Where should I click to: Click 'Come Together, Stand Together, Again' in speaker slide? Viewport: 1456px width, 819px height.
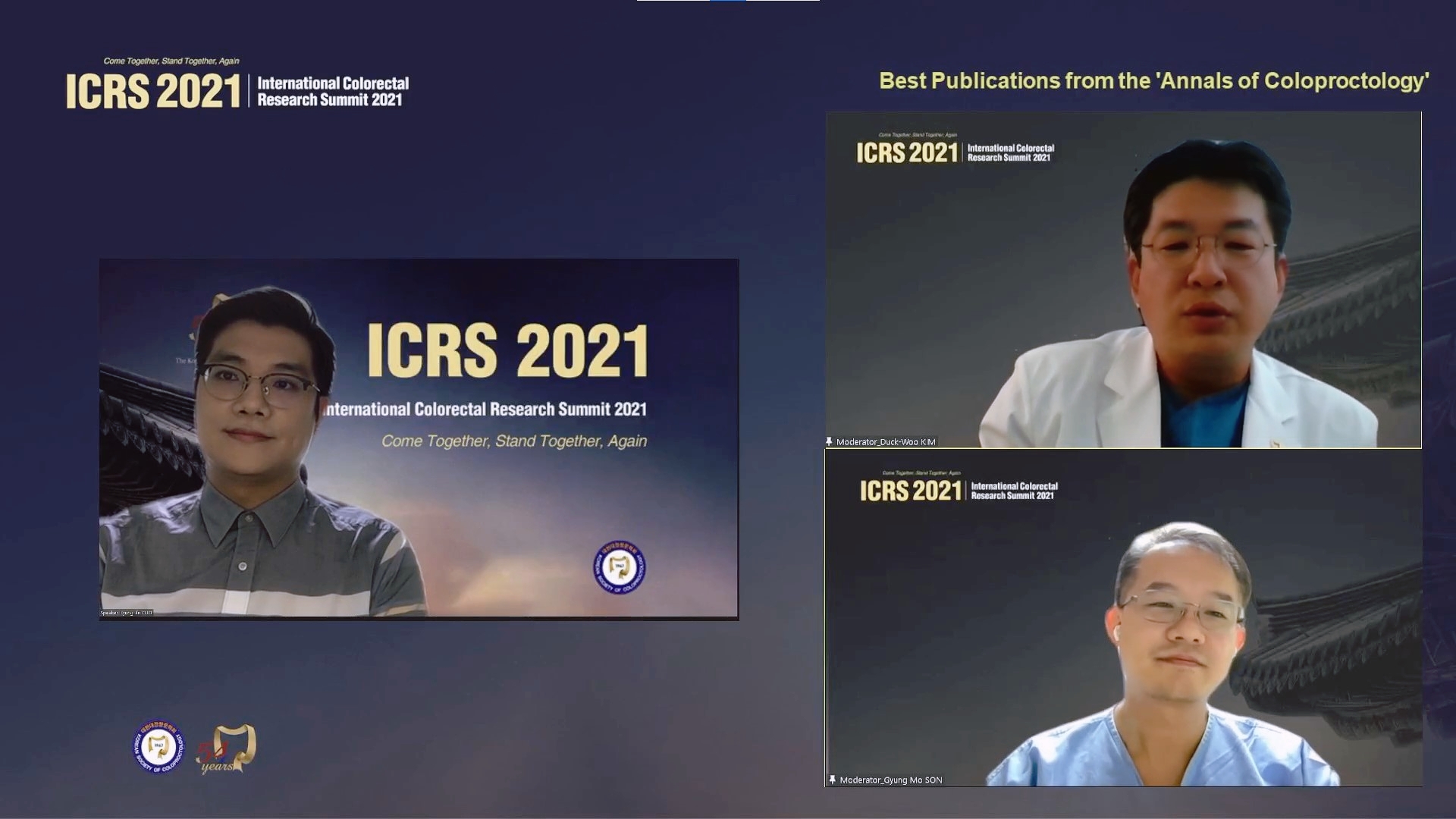pyautogui.click(x=514, y=441)
